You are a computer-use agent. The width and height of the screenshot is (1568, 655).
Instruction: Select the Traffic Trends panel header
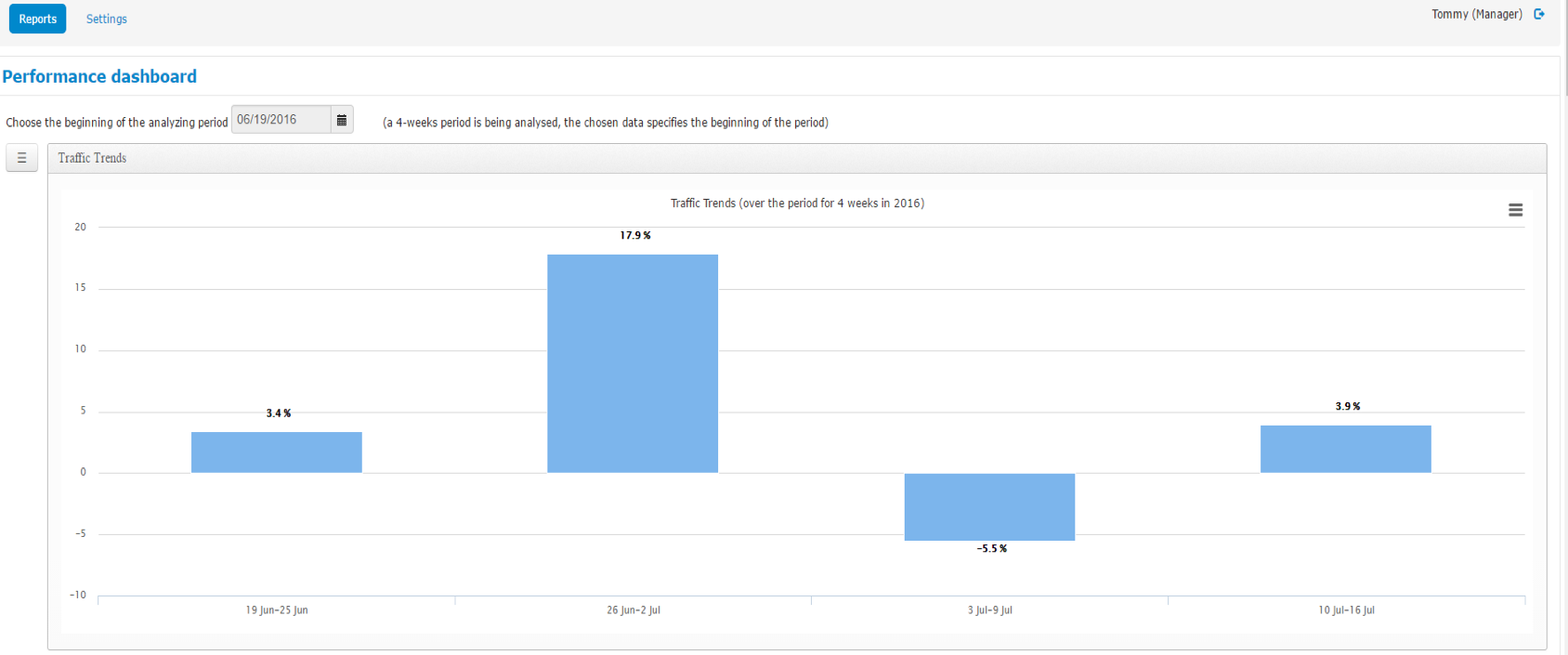click(x=92, y=158)
